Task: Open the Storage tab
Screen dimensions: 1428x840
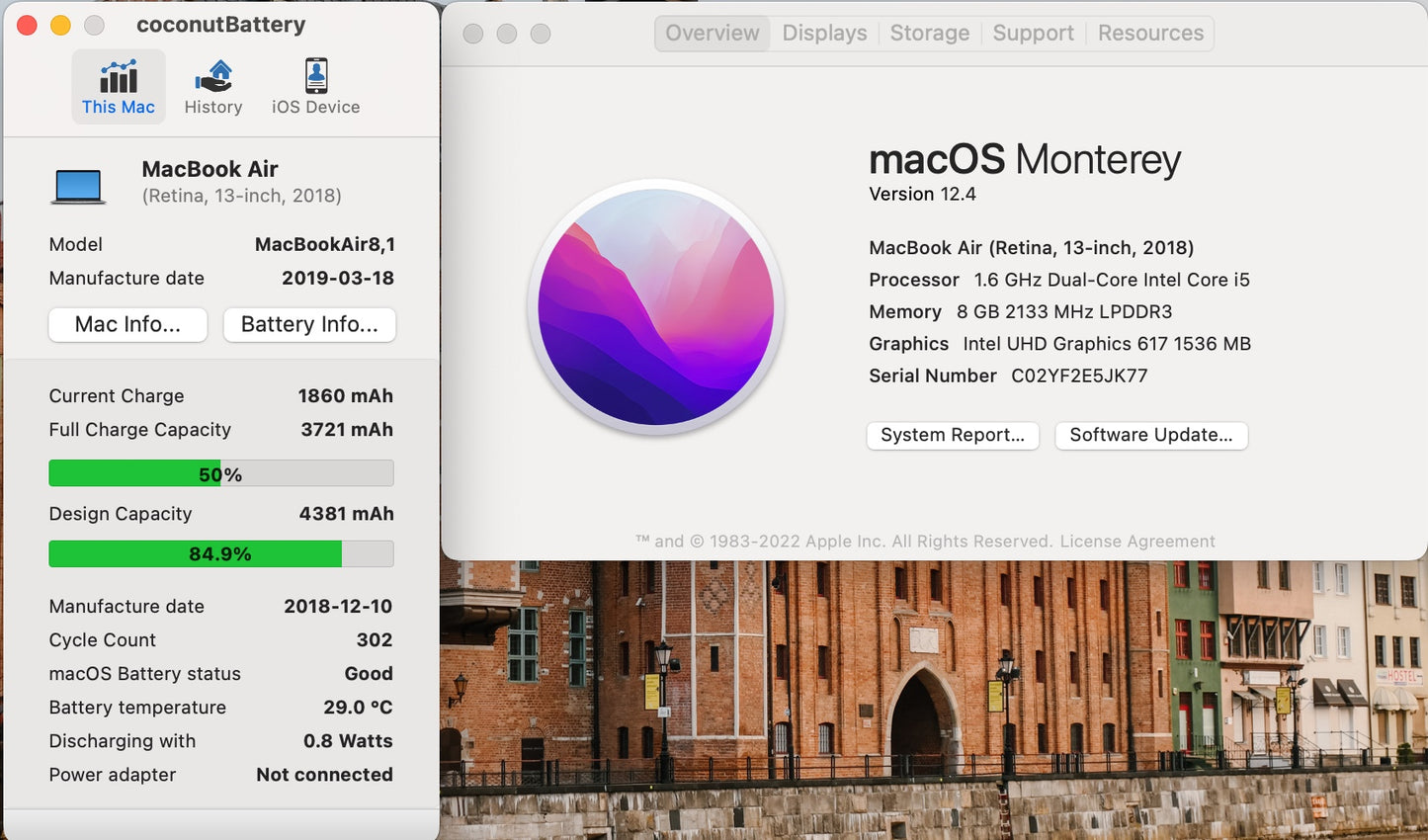Action: (x=929, y=33)
